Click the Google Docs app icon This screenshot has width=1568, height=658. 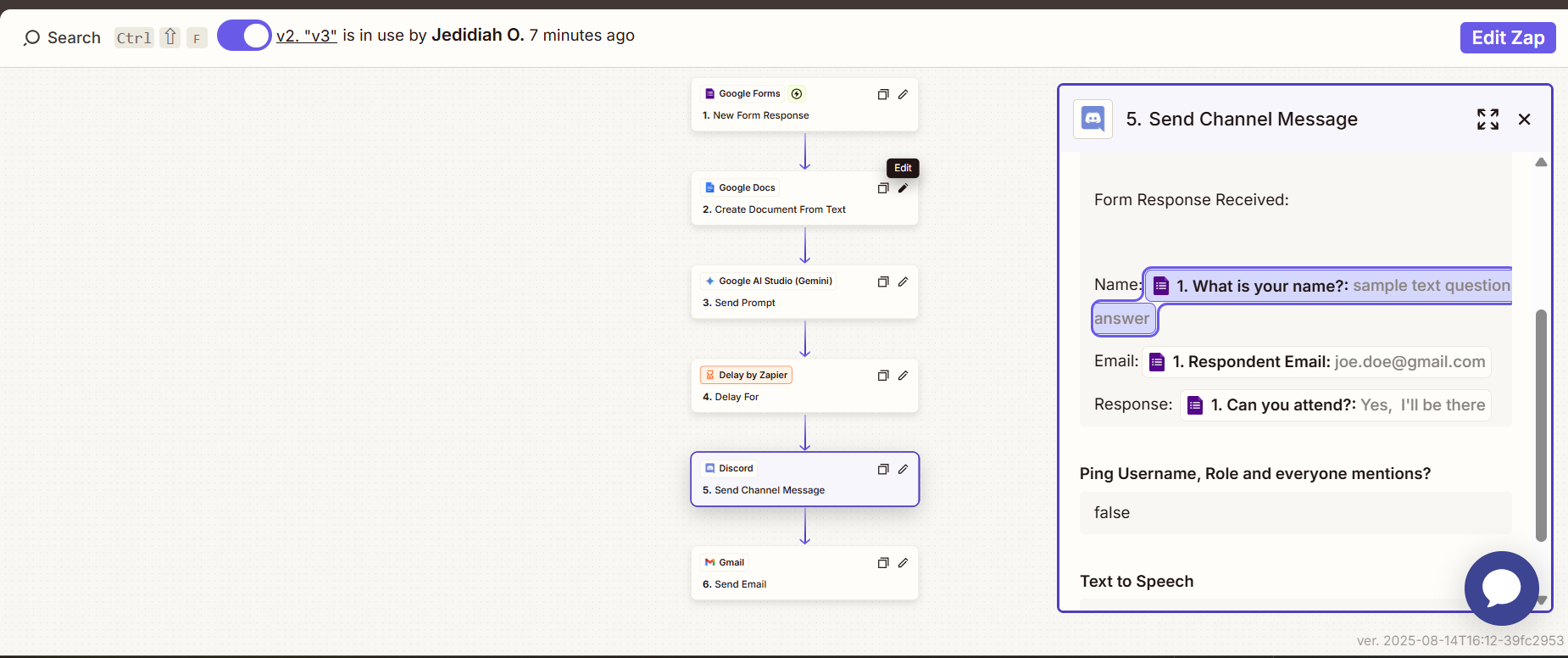tap(710, 188)
